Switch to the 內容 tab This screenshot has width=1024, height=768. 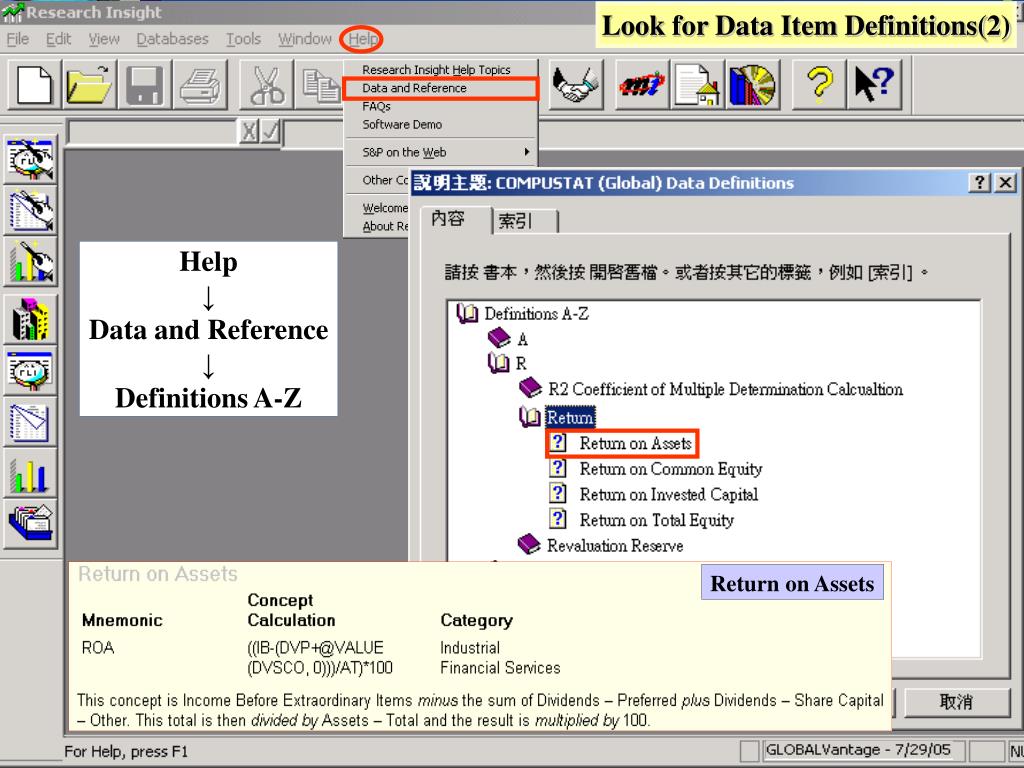(455, 219)
